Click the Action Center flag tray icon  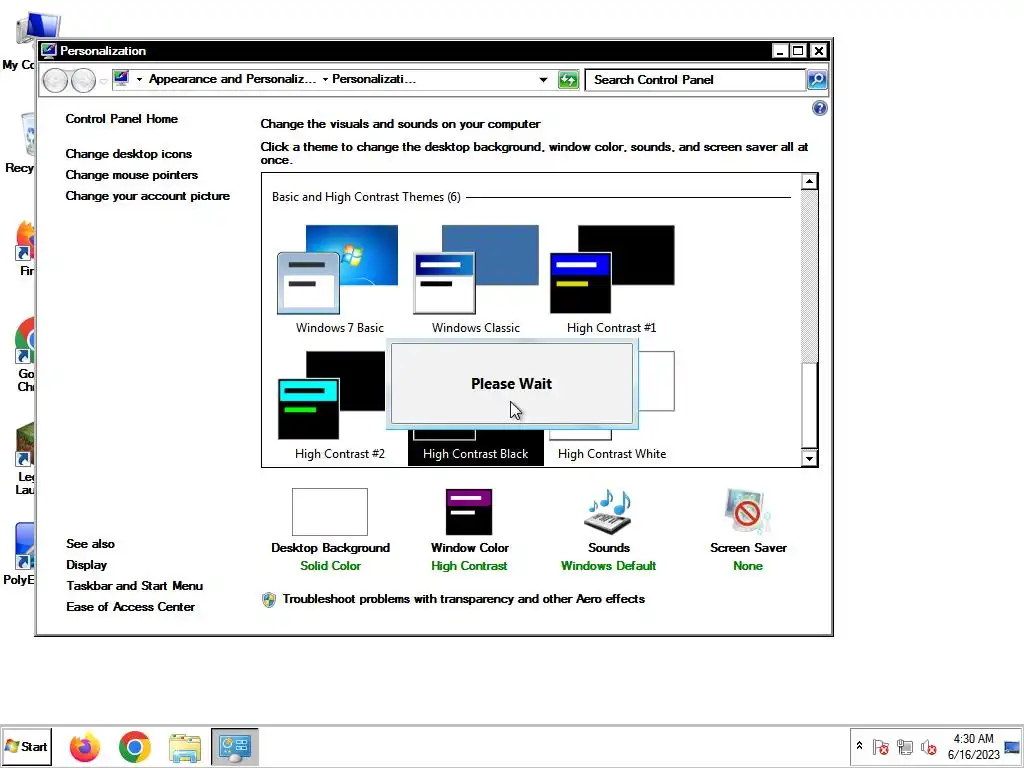point(880,746)
